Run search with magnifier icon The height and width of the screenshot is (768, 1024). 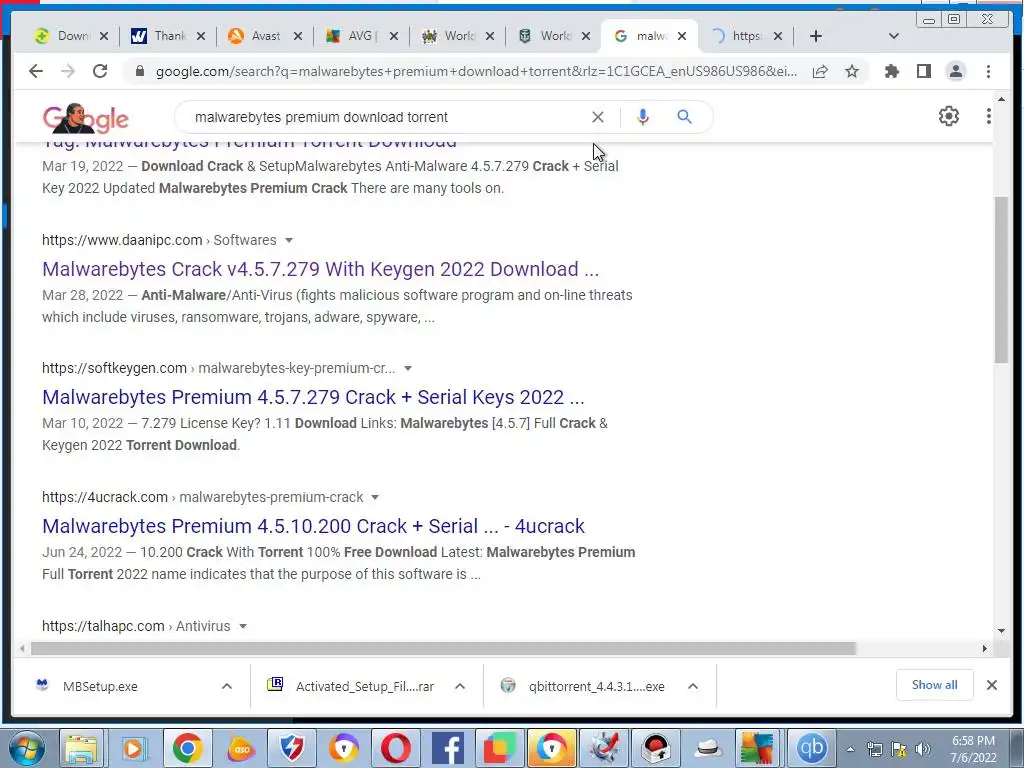click(x=684, y=117)
